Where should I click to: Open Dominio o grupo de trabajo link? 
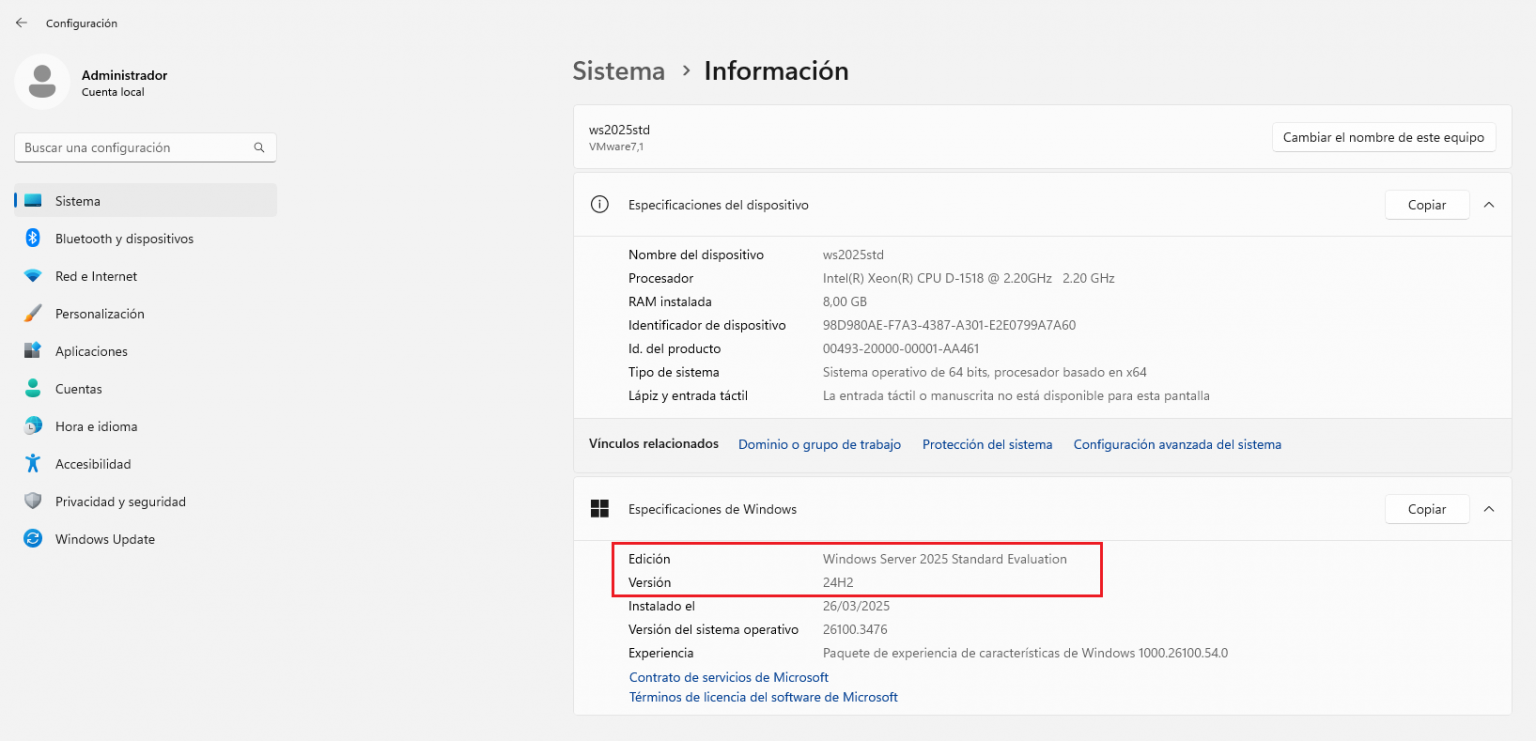point(819,444)
